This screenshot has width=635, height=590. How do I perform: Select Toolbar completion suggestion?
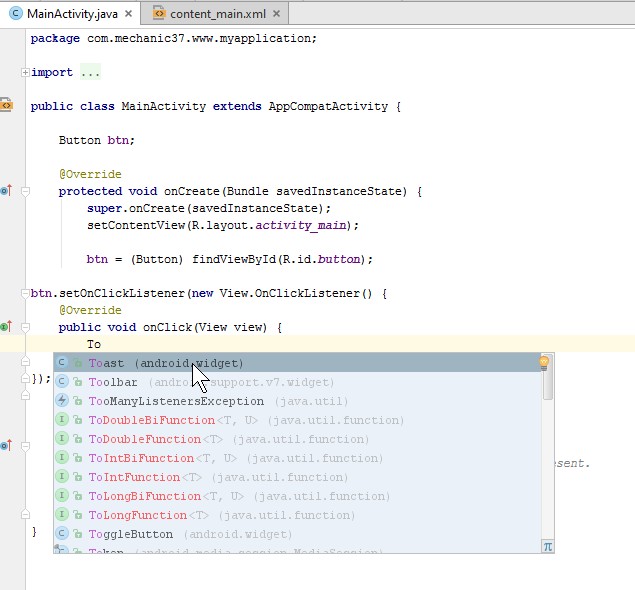click(297, 382)
